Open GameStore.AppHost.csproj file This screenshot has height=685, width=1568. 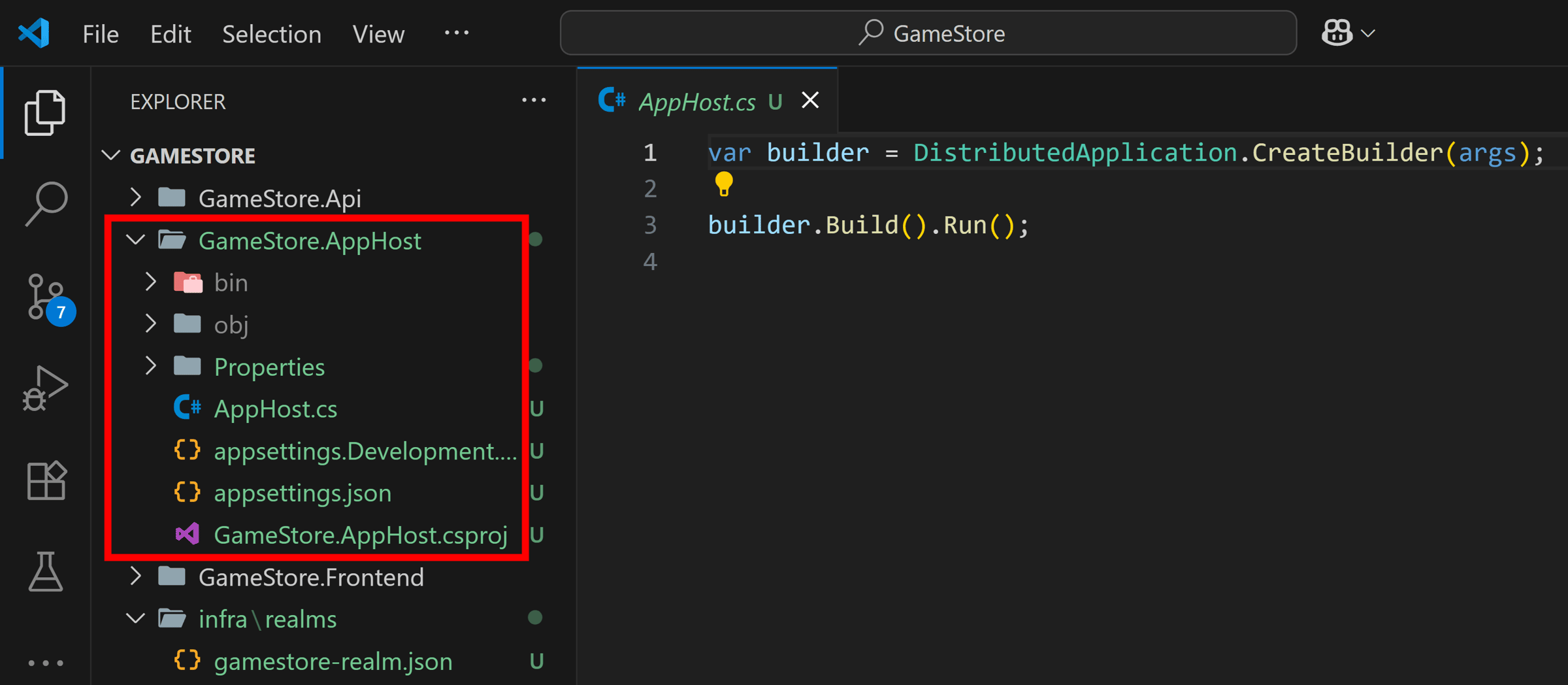coord(361,535)
